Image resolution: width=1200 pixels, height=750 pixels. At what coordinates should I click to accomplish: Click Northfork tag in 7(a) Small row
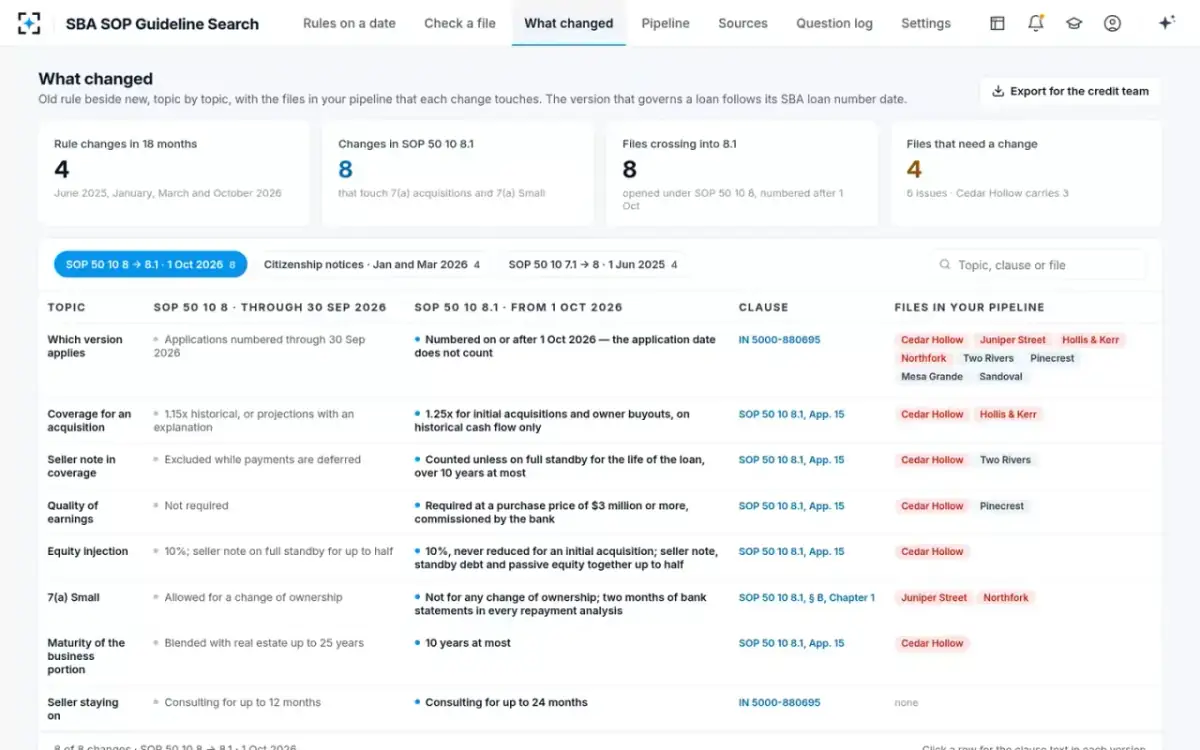click(1006, 598)
